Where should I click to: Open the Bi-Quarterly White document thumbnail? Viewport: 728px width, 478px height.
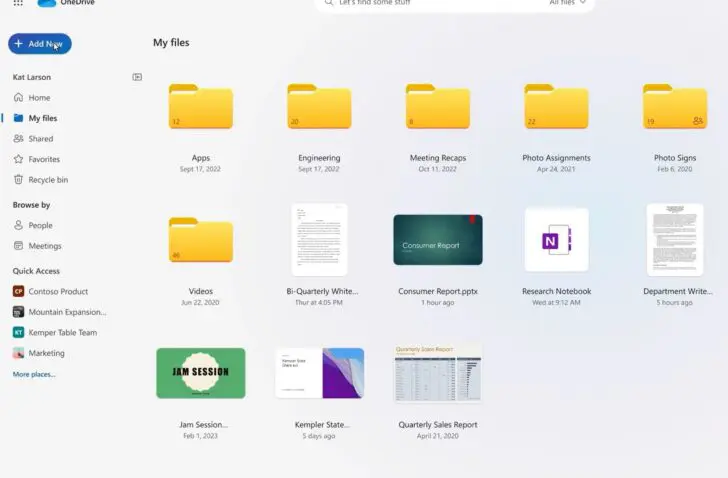(x=319, y=240)
